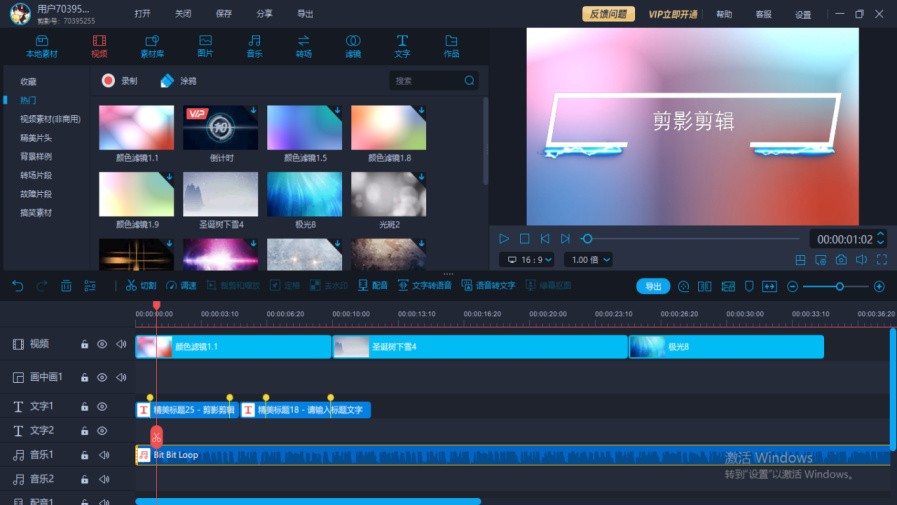Open the 16:9 aspect ratio dropdown

(526, 260)
